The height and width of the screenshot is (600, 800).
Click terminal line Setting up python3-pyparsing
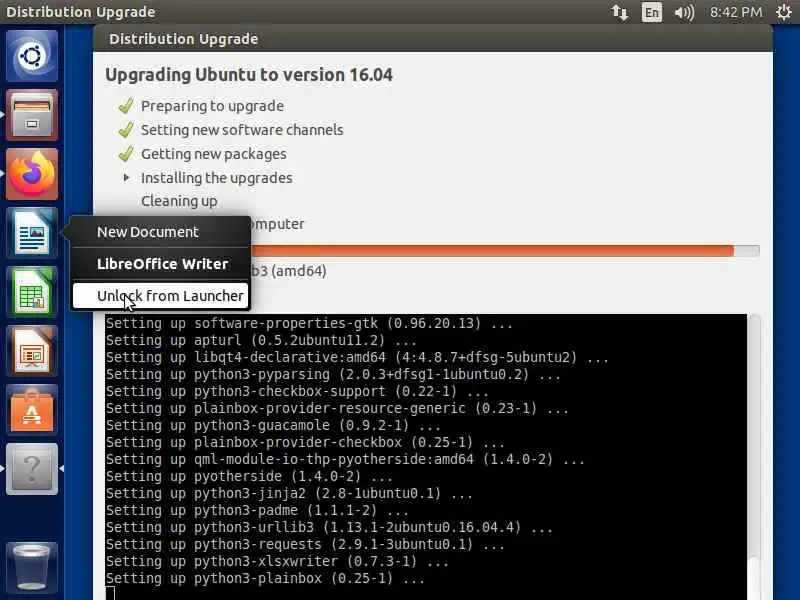[x=333, y=374]
